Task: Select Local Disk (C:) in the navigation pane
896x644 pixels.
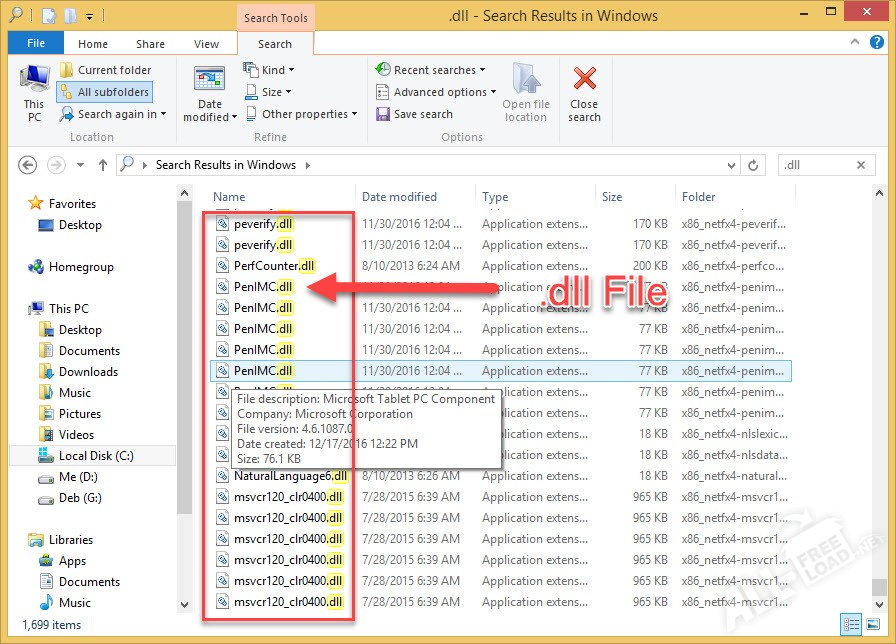Action: coord(95,456)
